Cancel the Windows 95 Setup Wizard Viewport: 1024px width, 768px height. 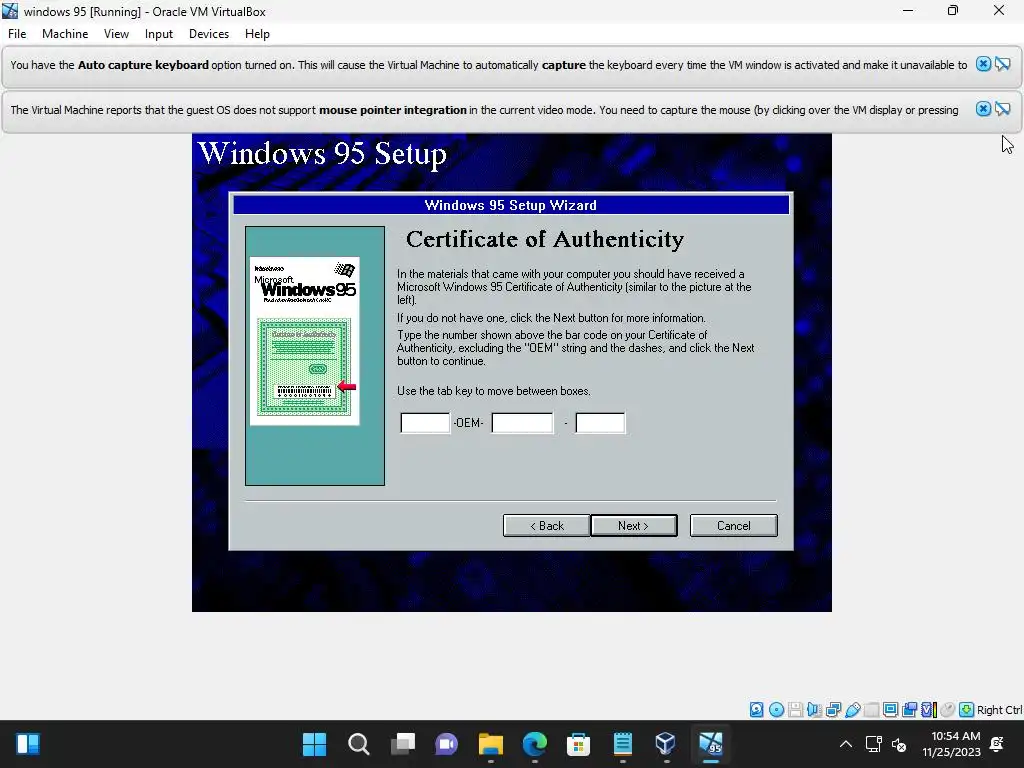coord(733,526)
